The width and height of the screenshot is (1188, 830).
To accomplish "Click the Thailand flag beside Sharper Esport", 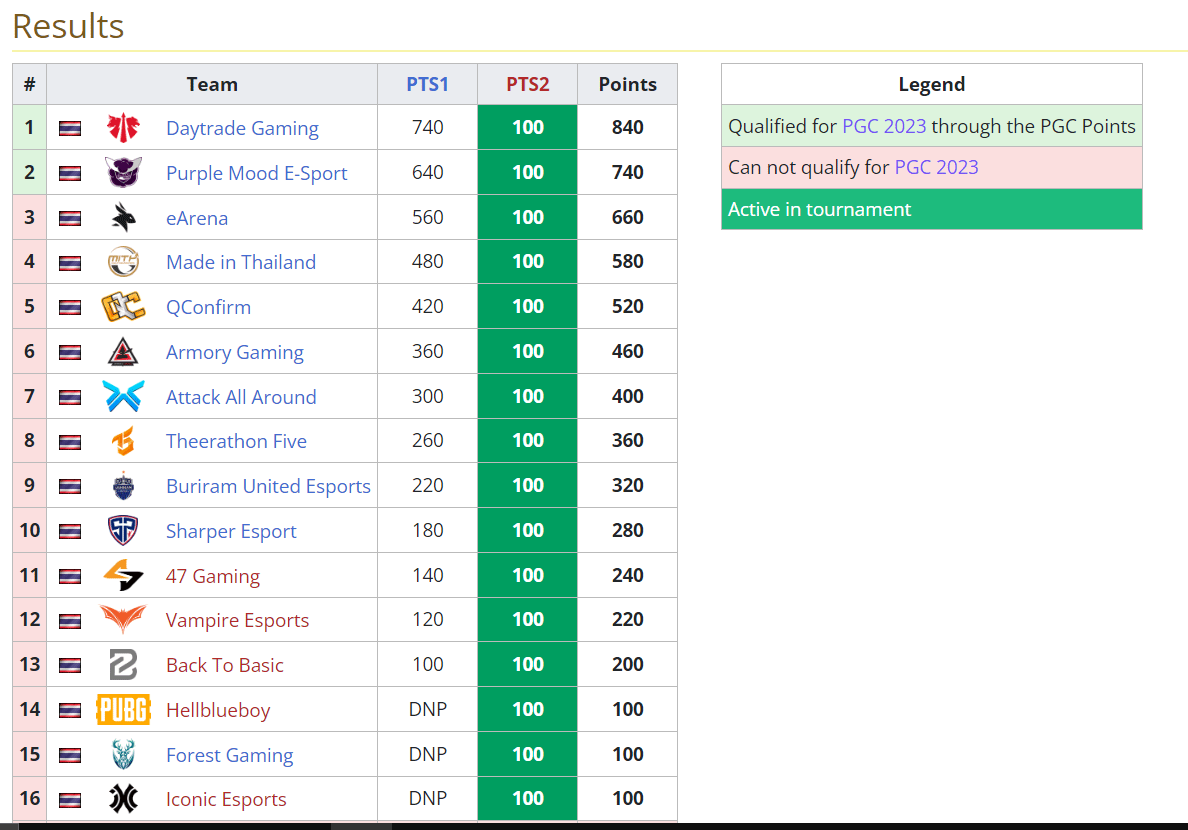I will click(x=70, y=531).
